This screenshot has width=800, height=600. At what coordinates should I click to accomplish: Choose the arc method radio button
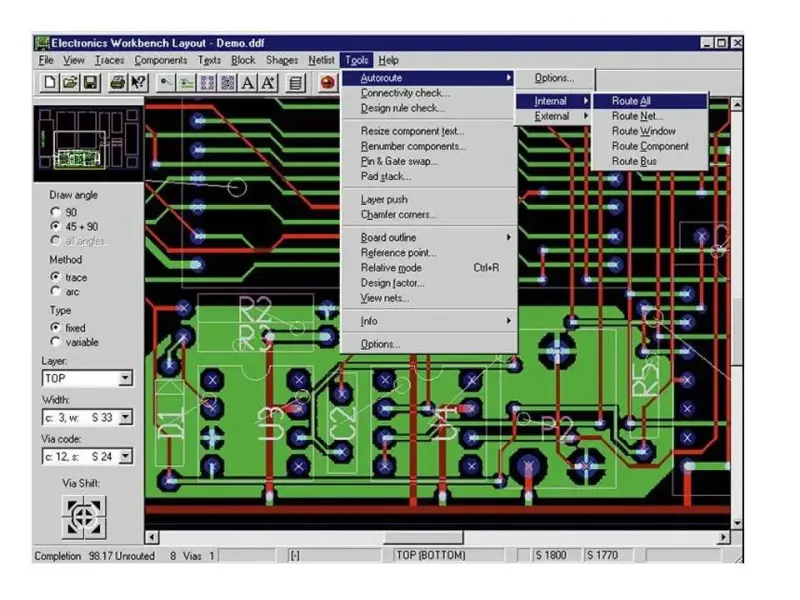coord(56,292)
